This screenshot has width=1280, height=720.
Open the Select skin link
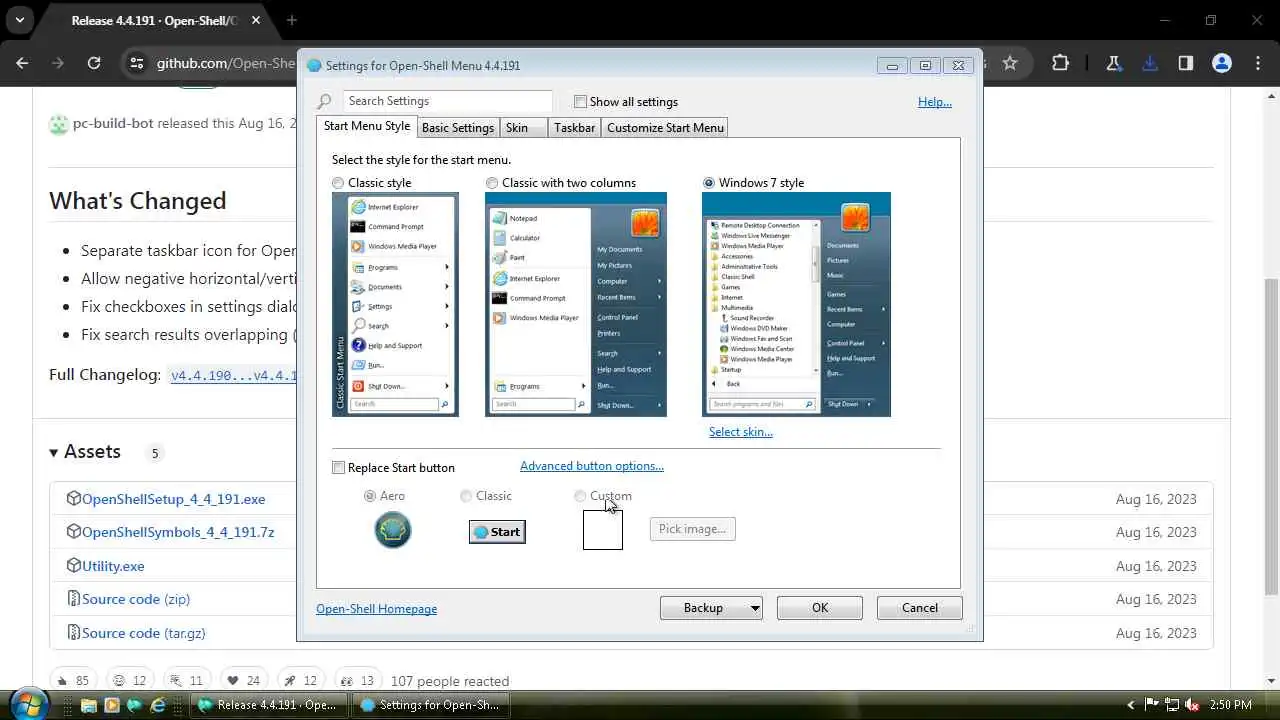click(741, 432)
